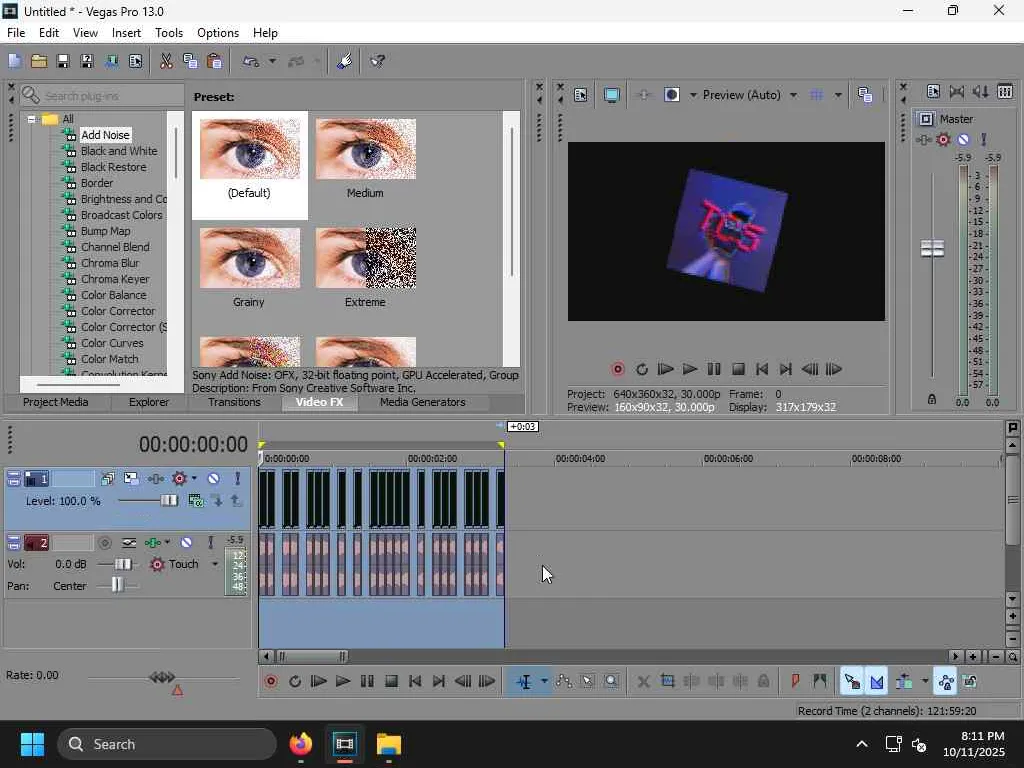Click the Record button in the timeline transport
The height and width of the screenshot is (768, 1024).
270,682
